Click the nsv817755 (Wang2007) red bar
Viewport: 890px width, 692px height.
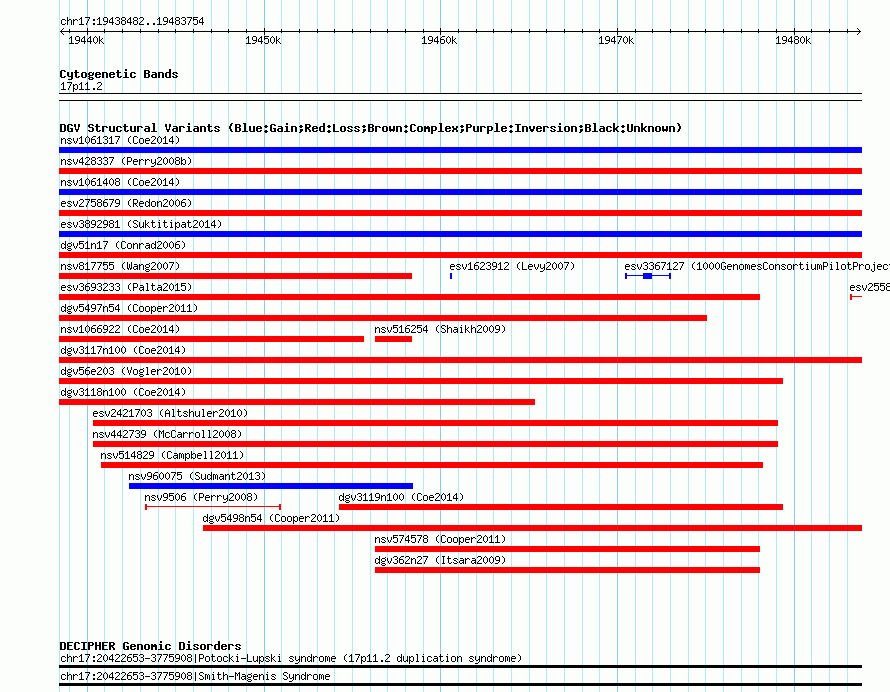pyautogui.click(x=236, y=276)
